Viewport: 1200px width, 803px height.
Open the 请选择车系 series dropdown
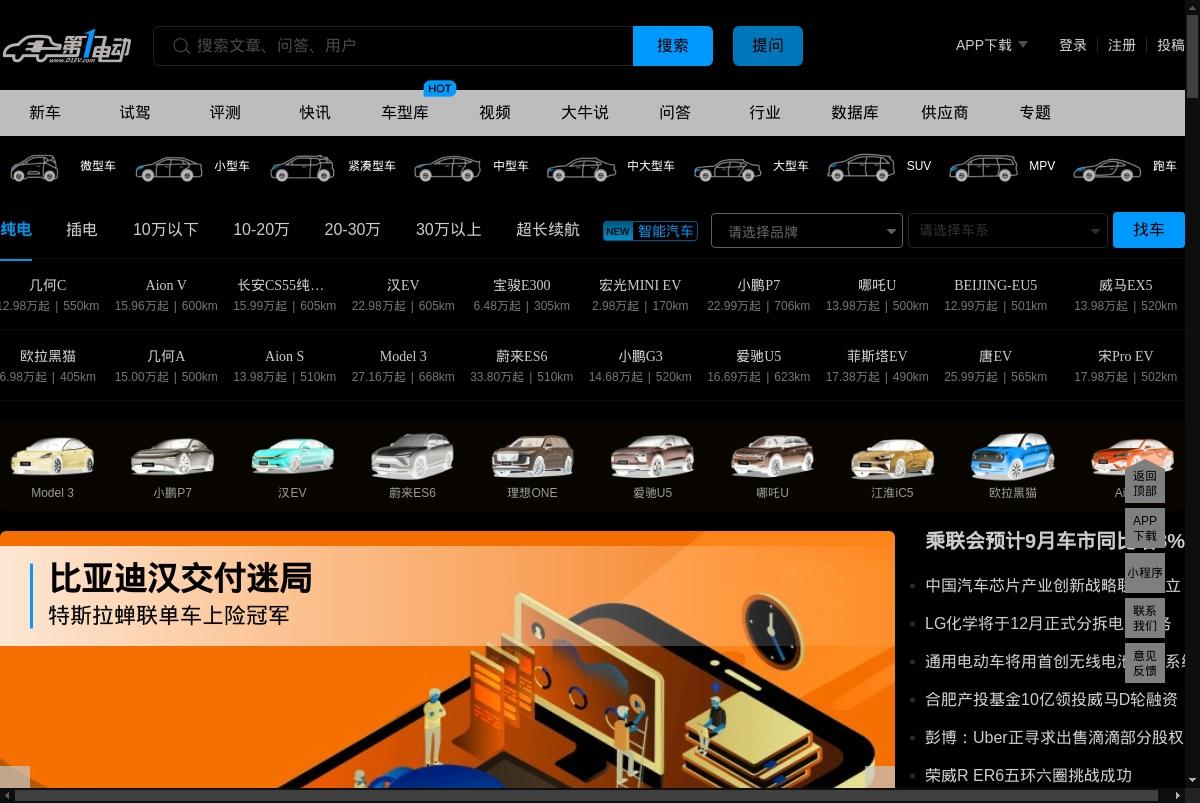(1007, 231)
